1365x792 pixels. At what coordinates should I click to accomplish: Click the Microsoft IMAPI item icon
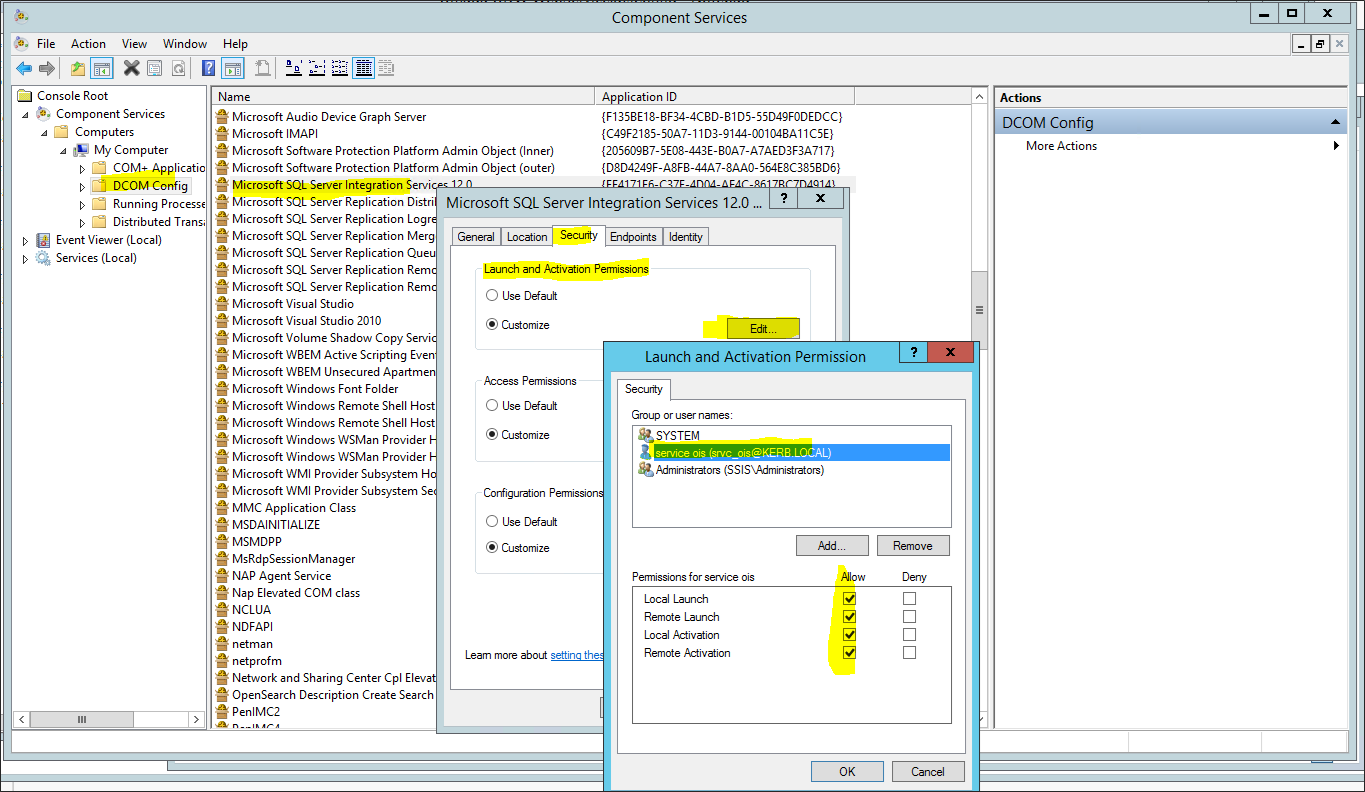(223, 134)
